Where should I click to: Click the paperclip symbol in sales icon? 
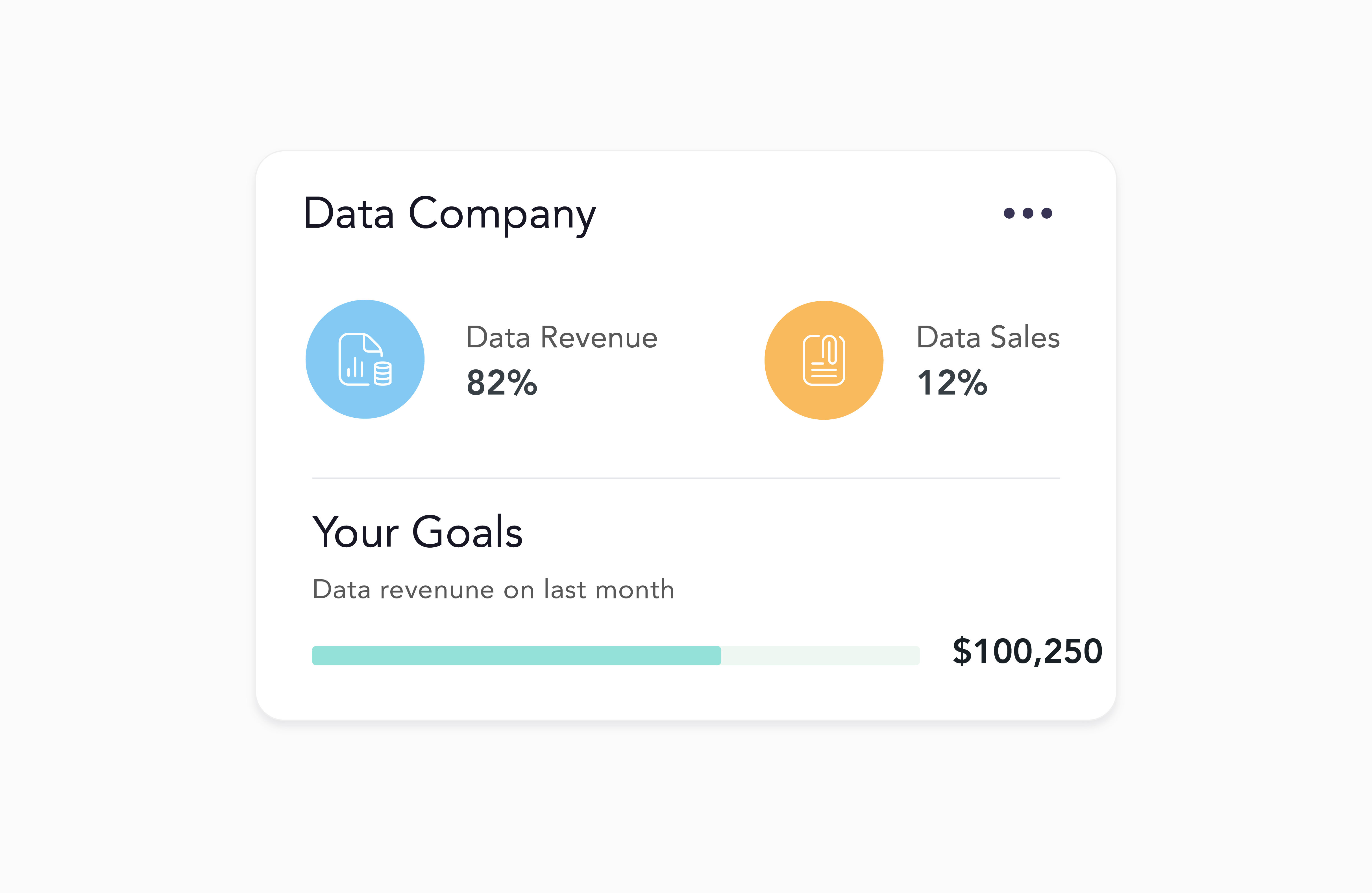[x=832, y=350]
